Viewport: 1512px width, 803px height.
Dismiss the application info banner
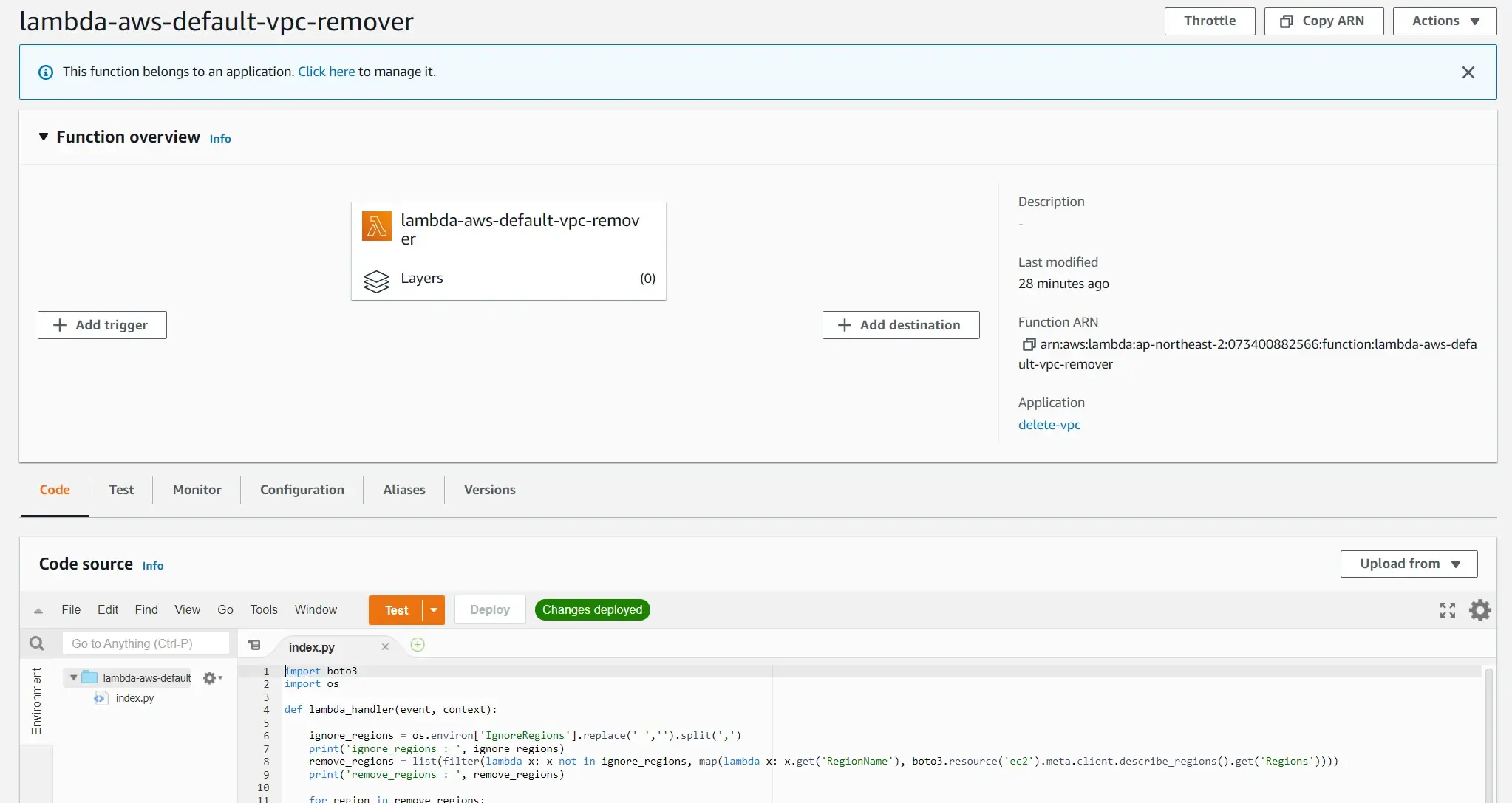pos(1468,72)
